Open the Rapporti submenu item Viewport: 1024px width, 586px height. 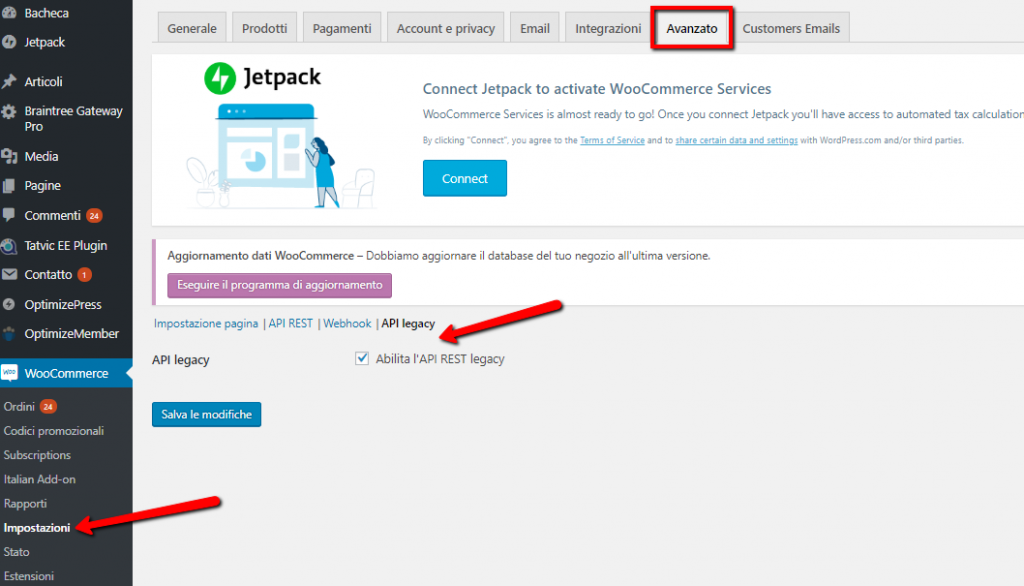25,504
